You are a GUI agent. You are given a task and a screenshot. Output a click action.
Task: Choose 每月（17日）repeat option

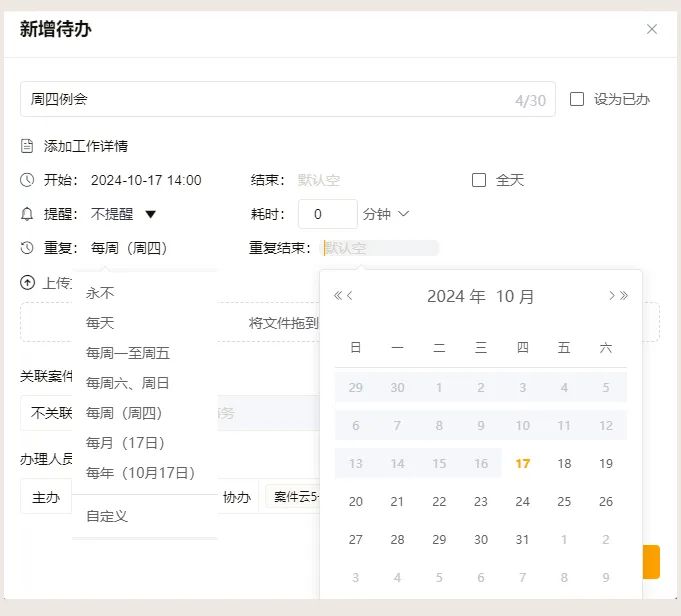tap(126, 443)
